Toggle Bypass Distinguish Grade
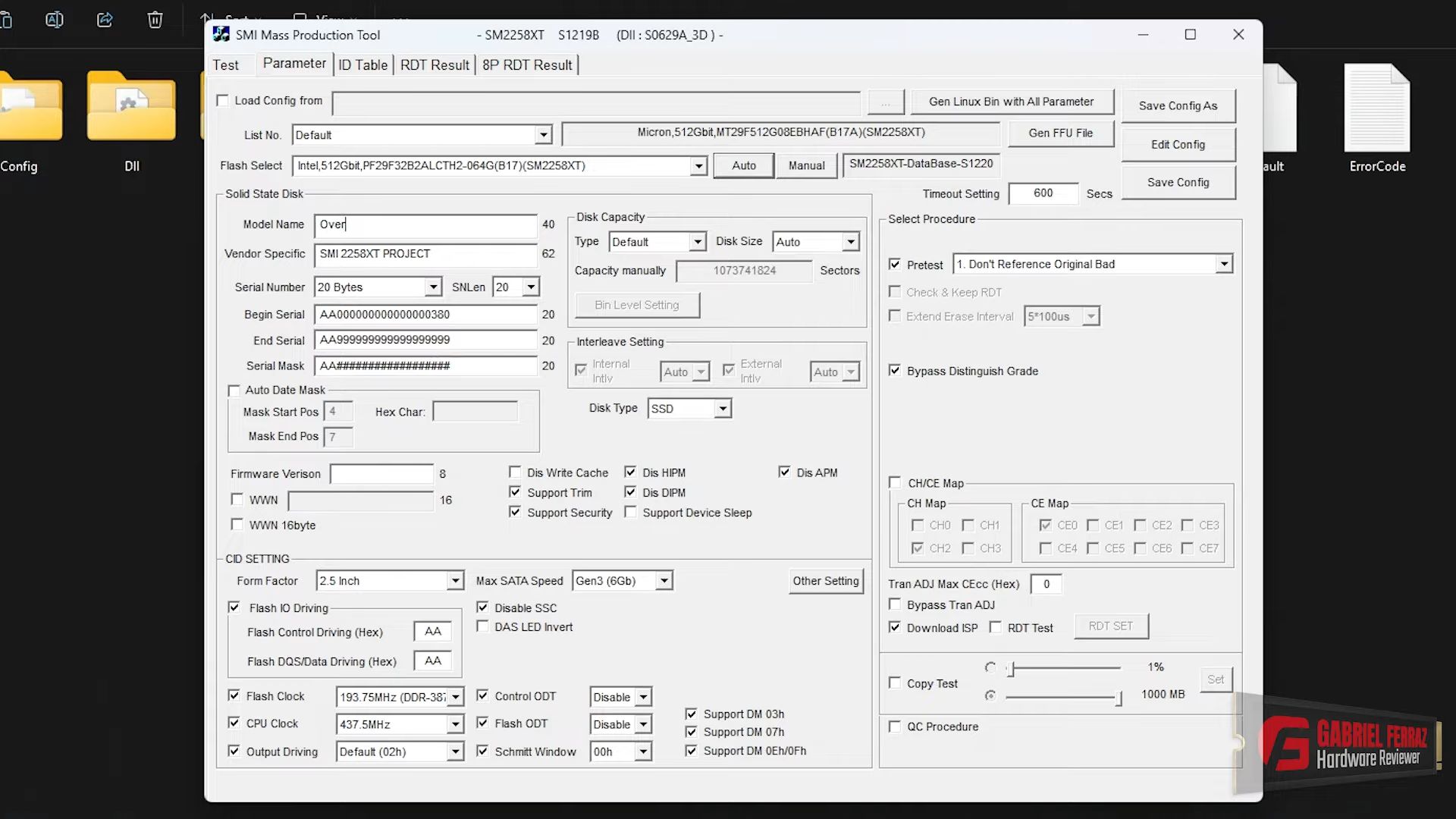Screen dimensions: 1456x819 coord(895,371)
